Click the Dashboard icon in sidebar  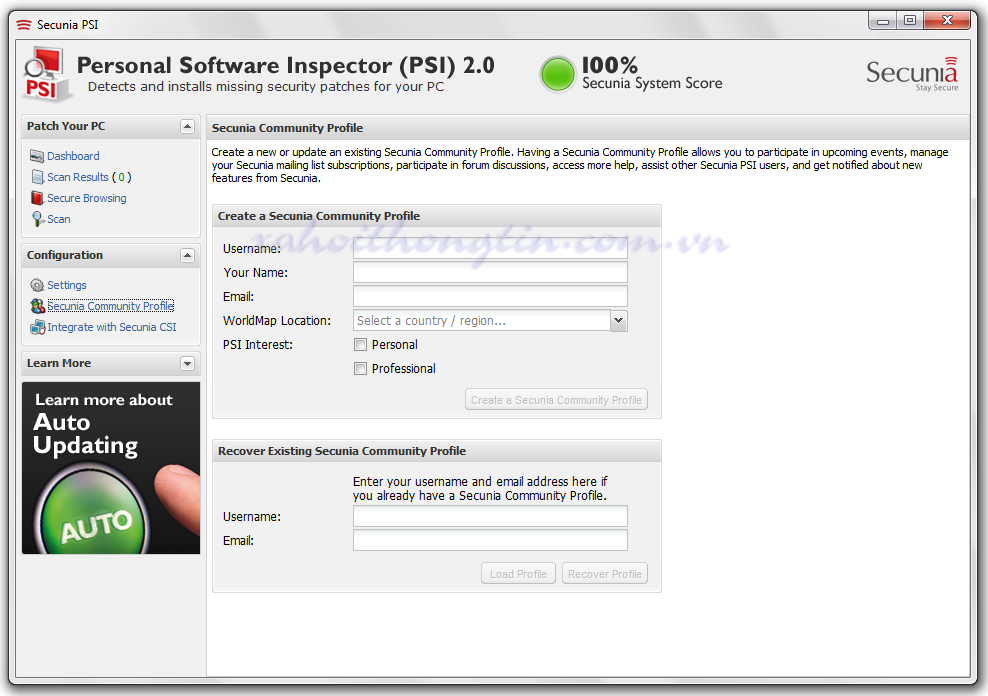click(37, 156)
